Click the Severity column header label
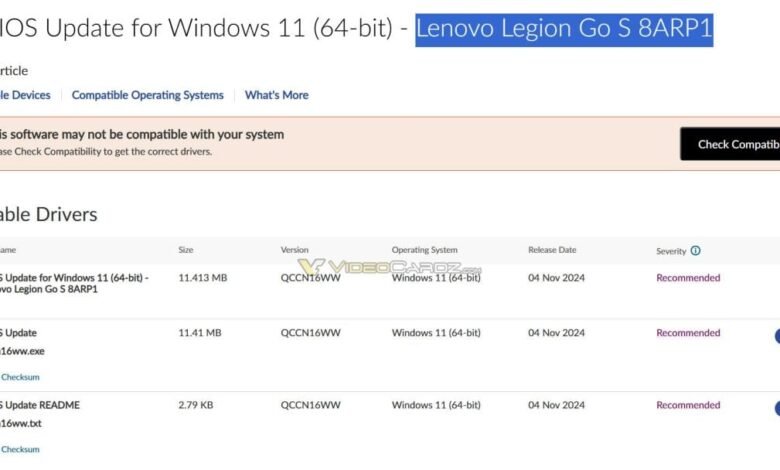Screen dimensions: 780x470 point(671,251)
